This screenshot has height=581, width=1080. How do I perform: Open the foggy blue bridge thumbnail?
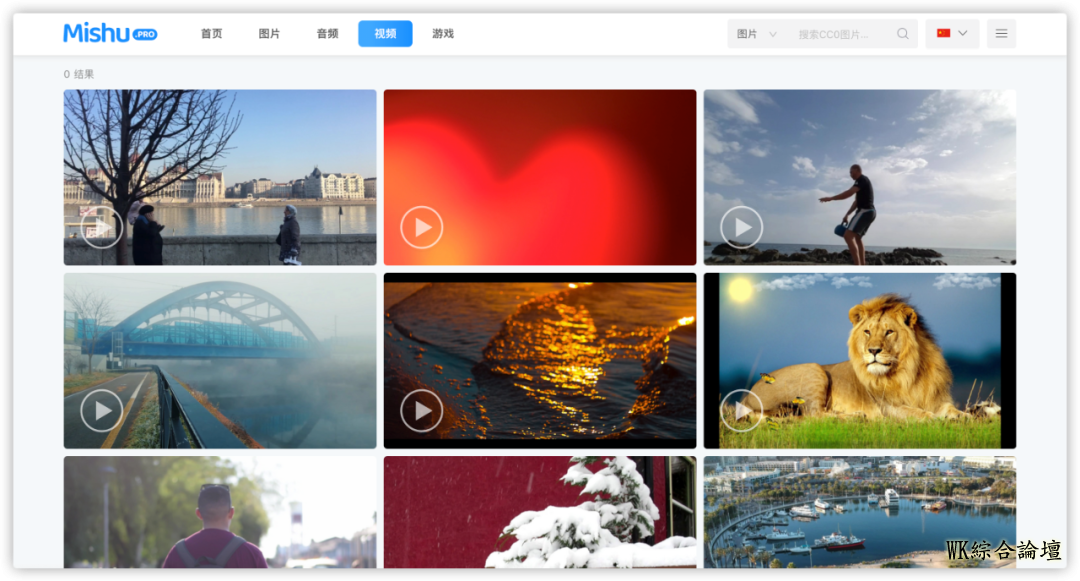point(220,361)
